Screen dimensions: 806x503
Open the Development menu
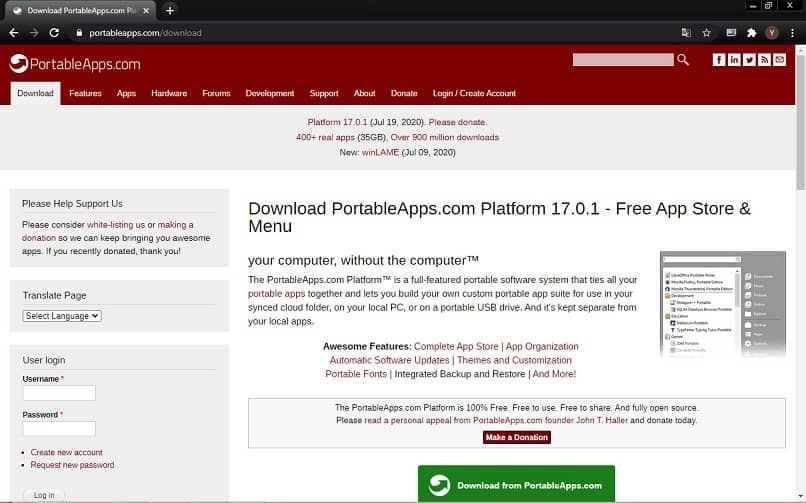coord(270,94)
